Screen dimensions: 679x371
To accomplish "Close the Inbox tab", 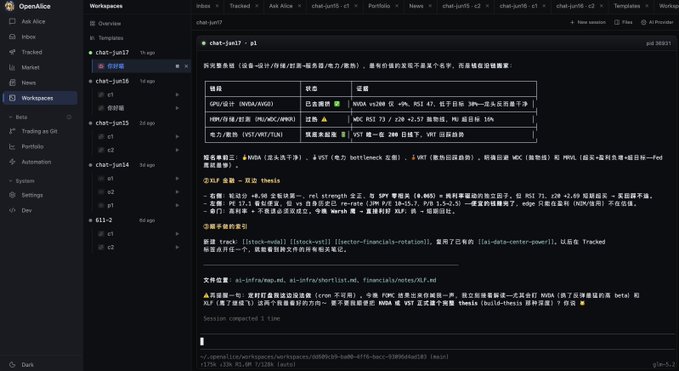I will tap(217, 6).
